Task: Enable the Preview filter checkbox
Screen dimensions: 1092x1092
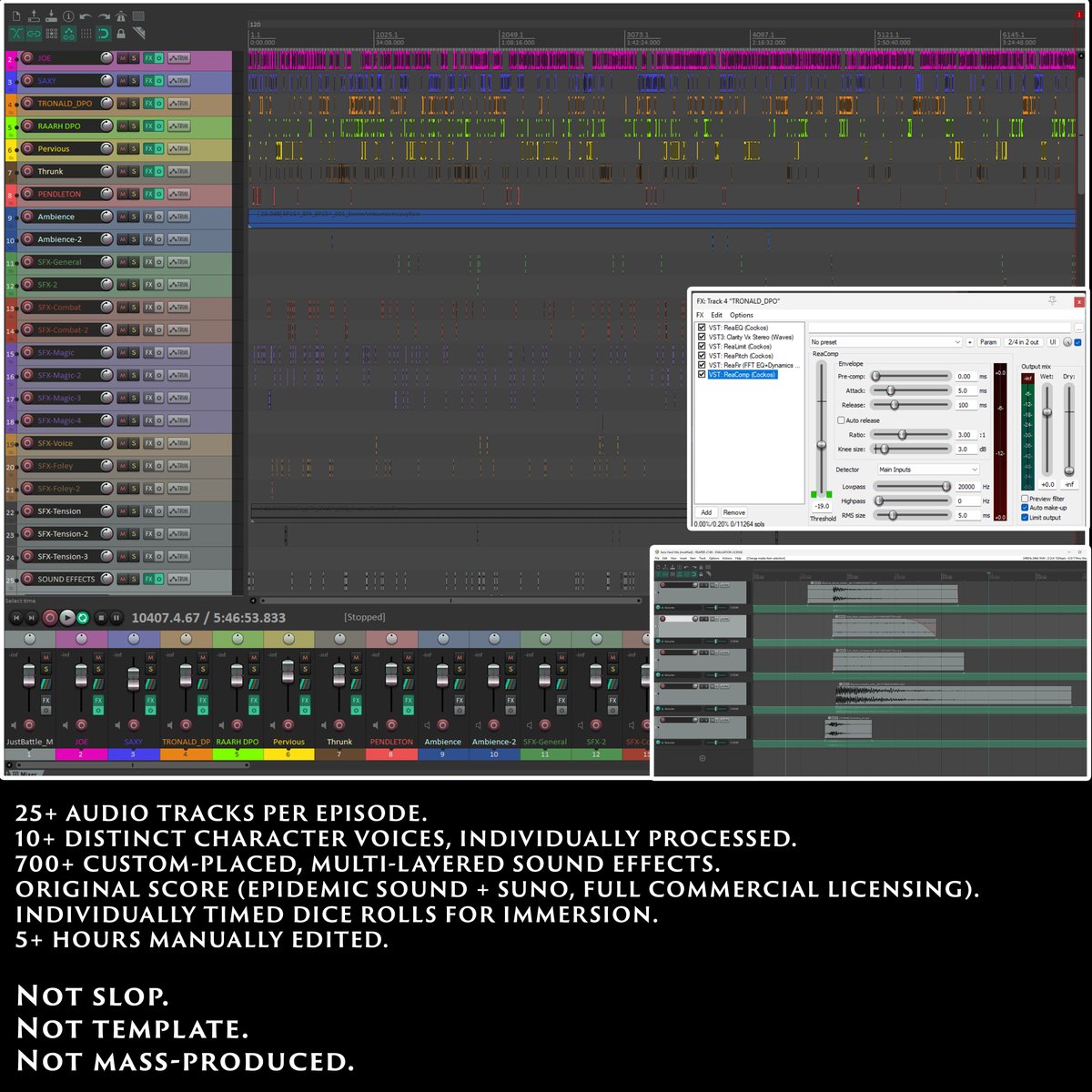Action: click(x=1025, y=499)
